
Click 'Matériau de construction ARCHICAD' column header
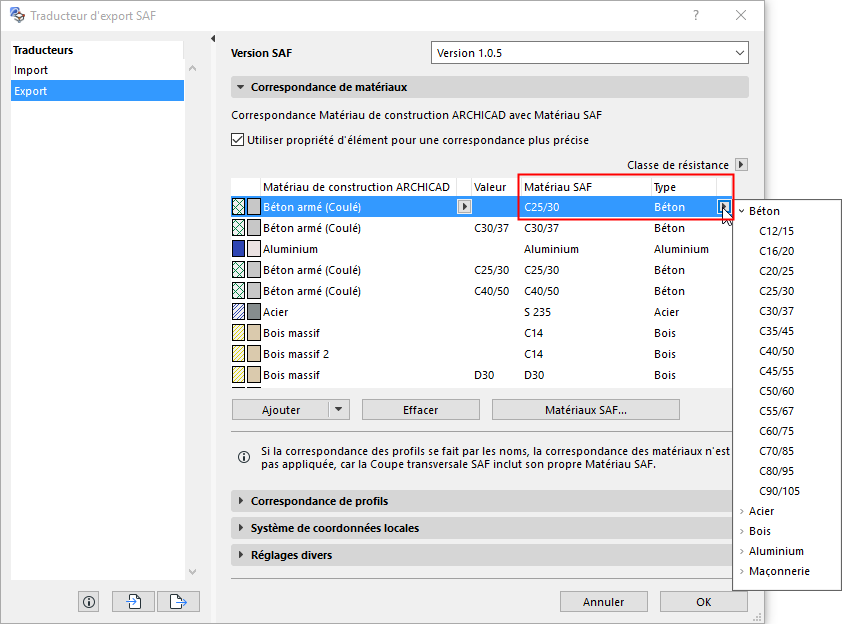pos(358,187)
